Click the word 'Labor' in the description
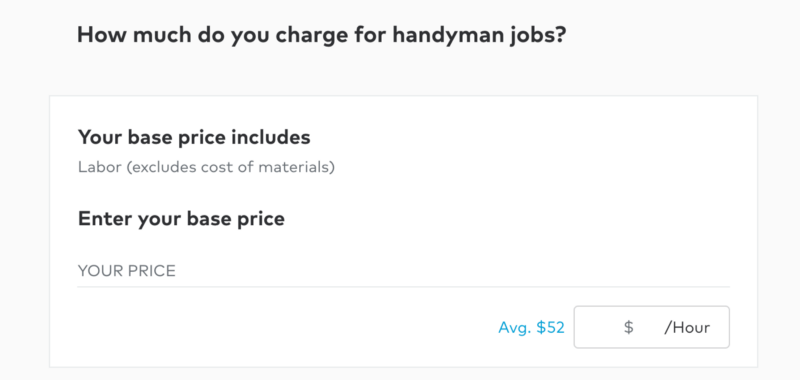The width and height of the screenshot is (800, 380). (x=99, y=167)
